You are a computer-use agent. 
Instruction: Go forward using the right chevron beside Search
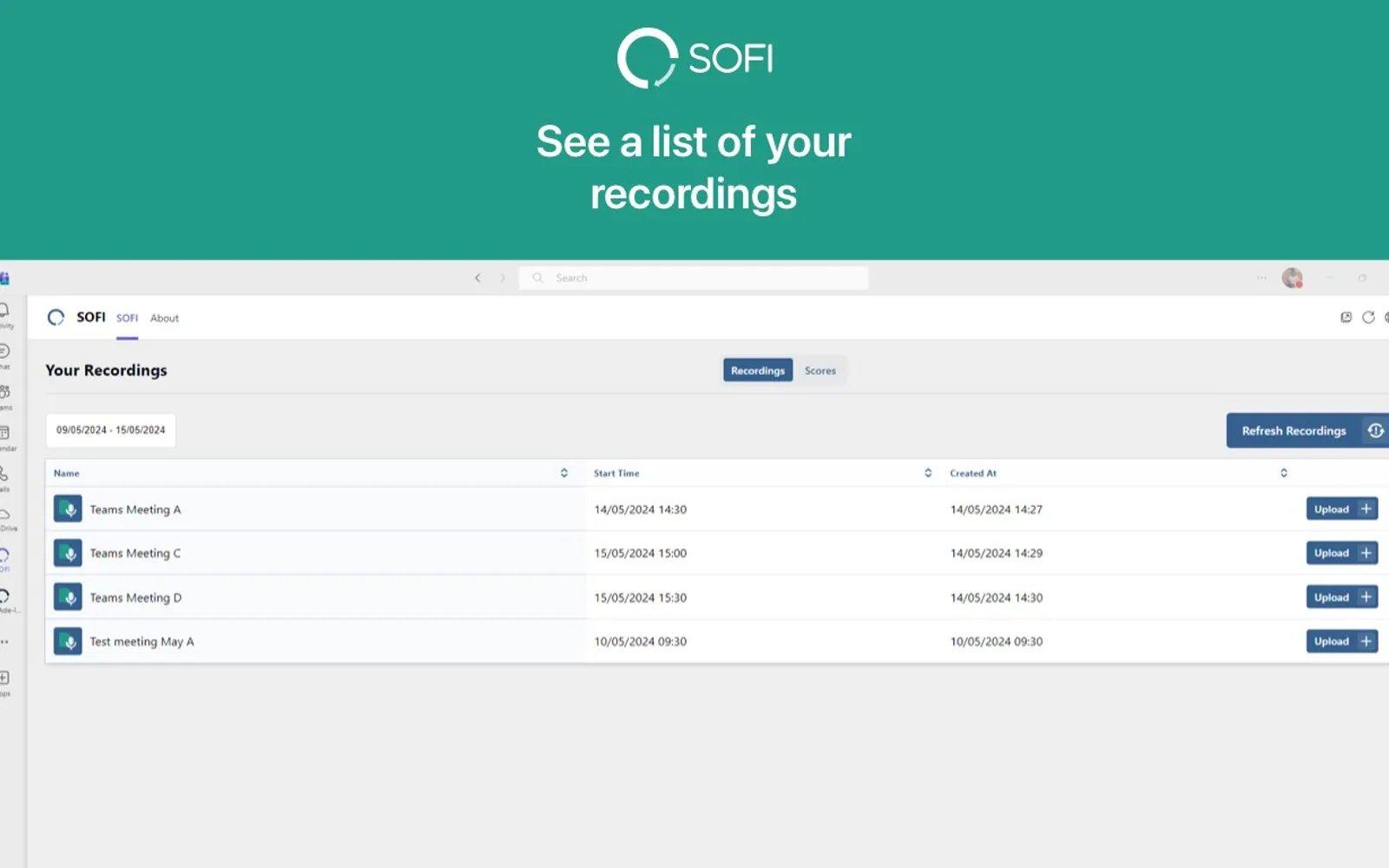tap(502, 278)
